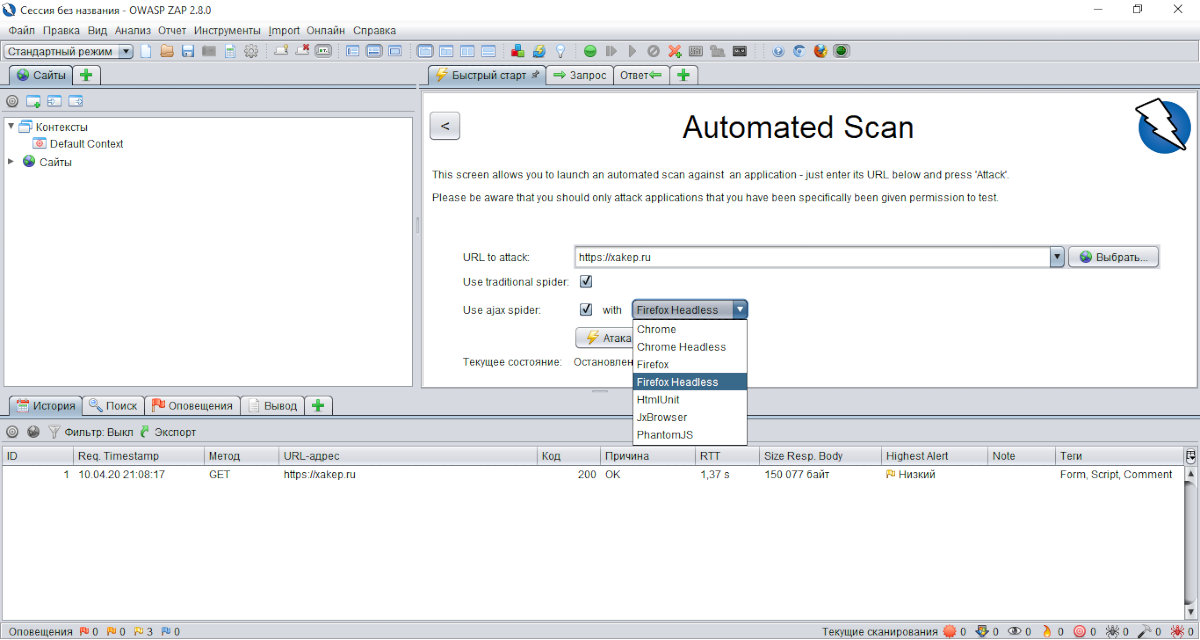The height and width of the screenshot is (640, 1200).
Task: Click the Manage Add-ons colored blocks icon
Action: (x=517, y=51)
